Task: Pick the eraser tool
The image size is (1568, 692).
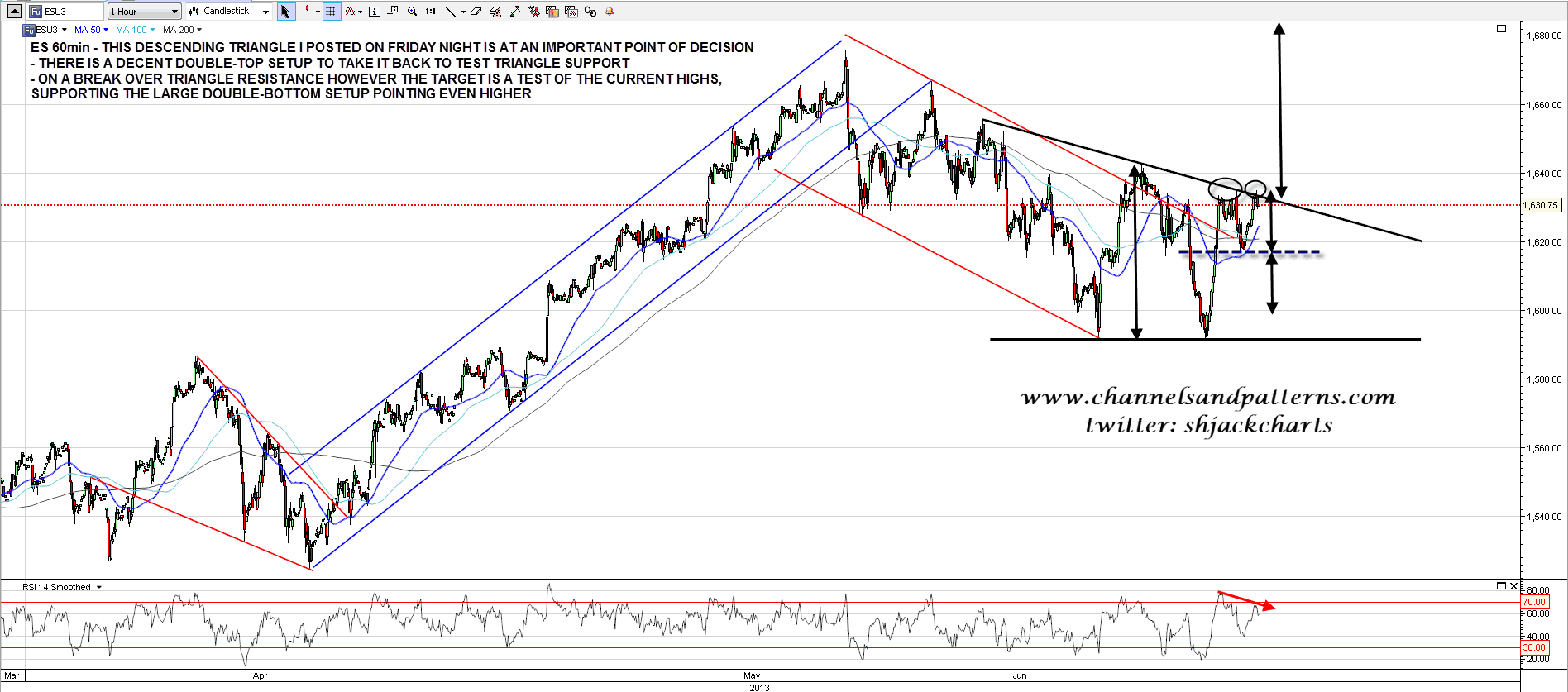Action: (x=476, y=12)
